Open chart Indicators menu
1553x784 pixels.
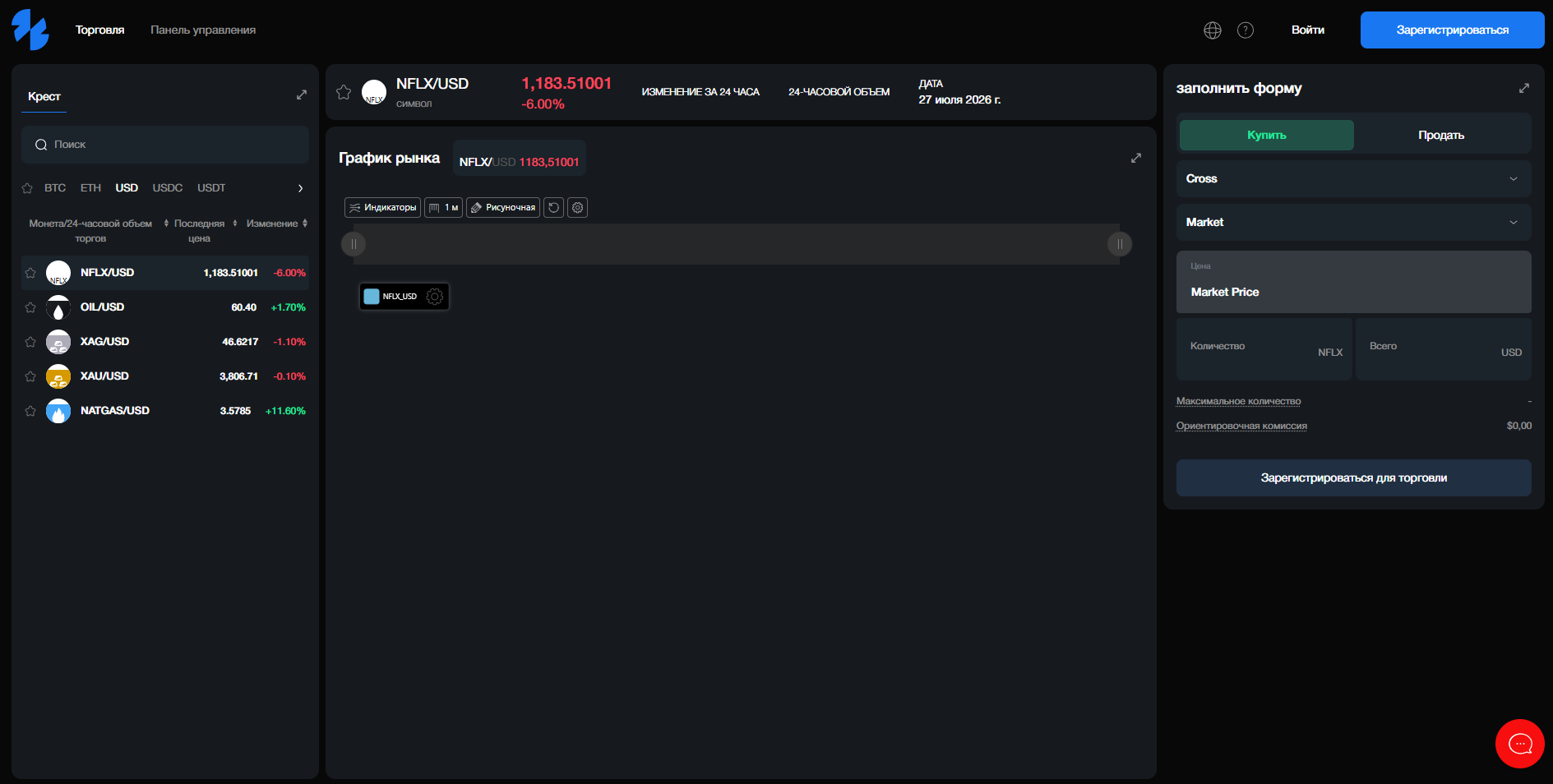(382, 207)
